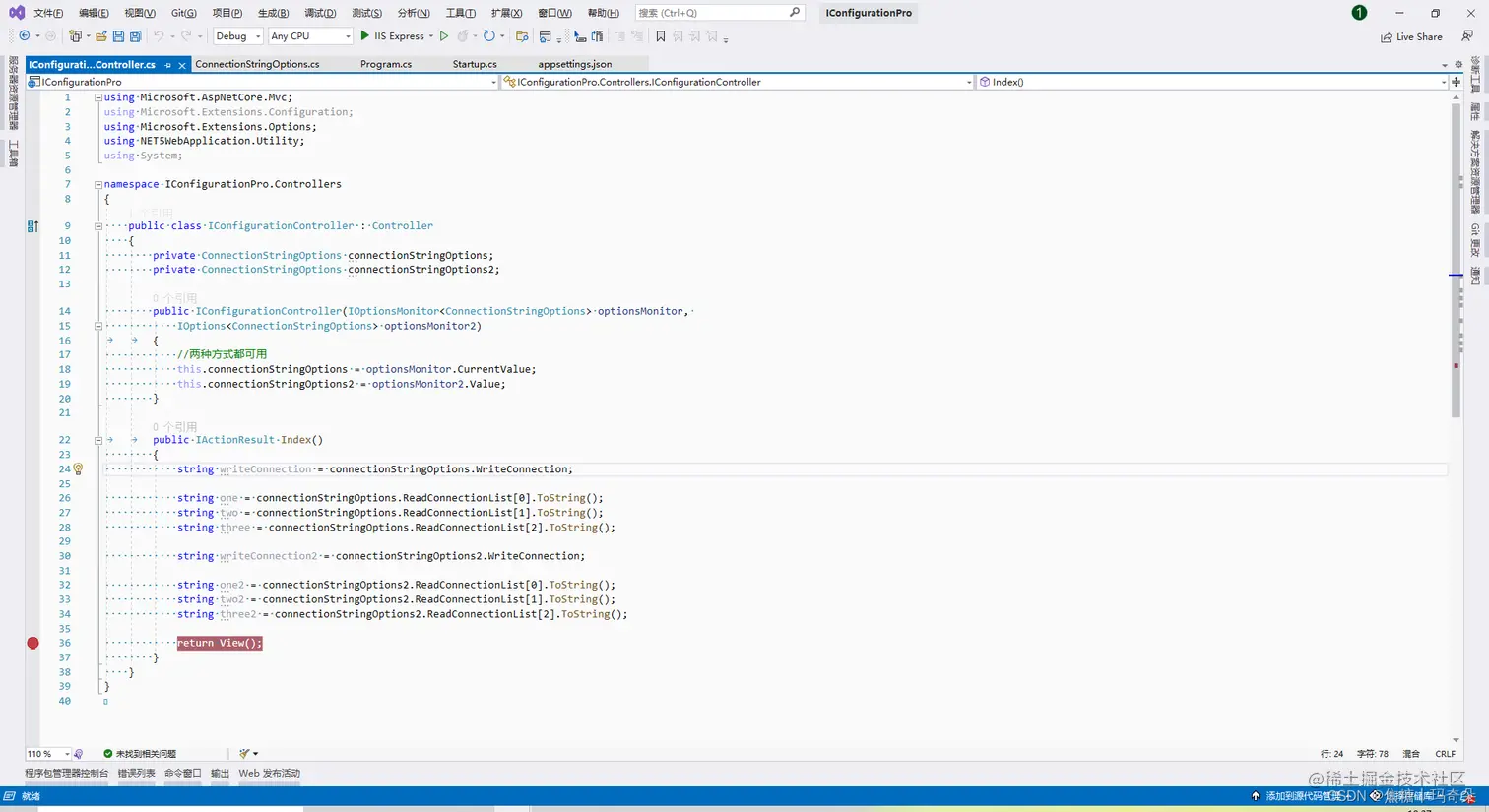Collapse the Index method at line 22
This screenshot has width=1489, height=812.
(x=98, y=440)
